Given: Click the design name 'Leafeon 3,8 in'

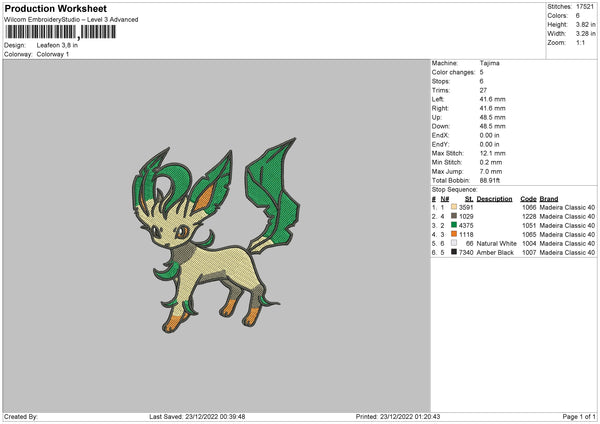Looking at the screenshot, I should coord(57,45).
